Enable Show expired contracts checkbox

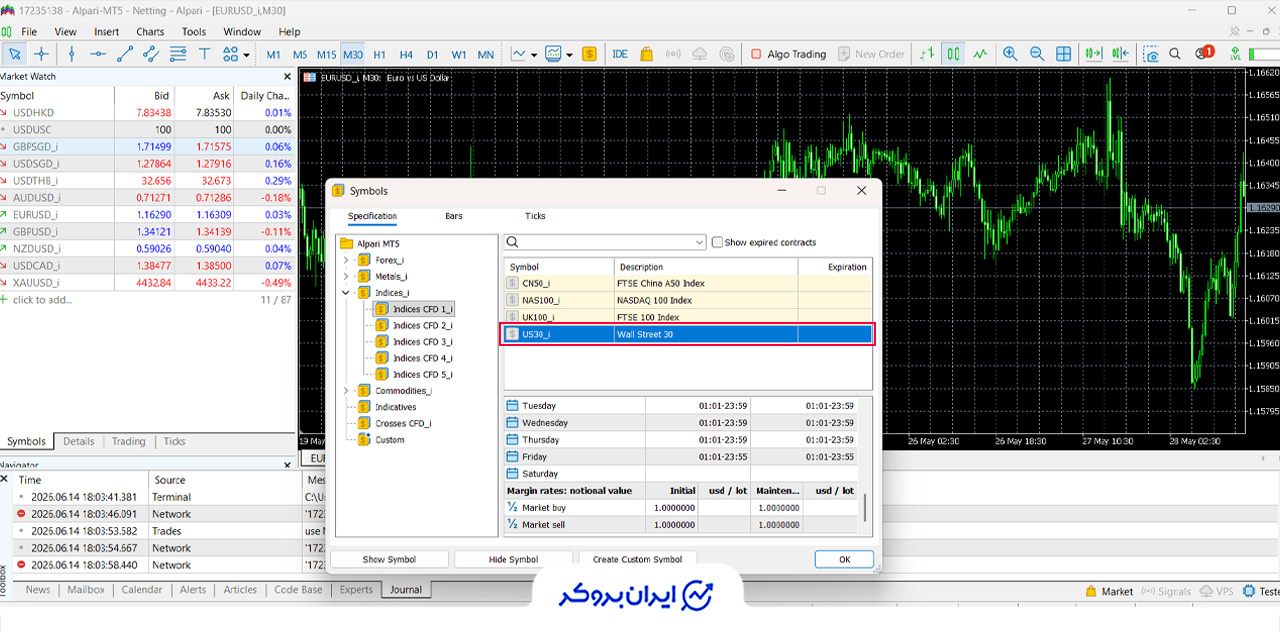[717, 242]
